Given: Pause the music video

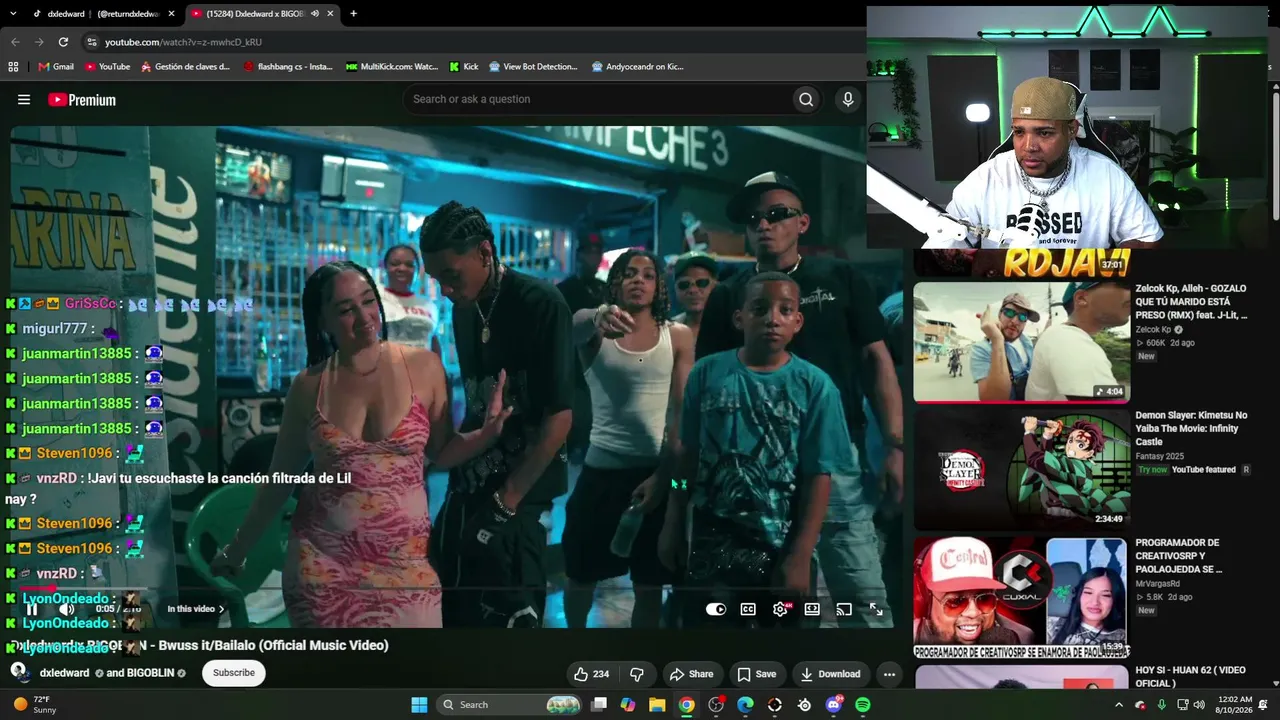Looking at the screenshot, I should 32,608.
